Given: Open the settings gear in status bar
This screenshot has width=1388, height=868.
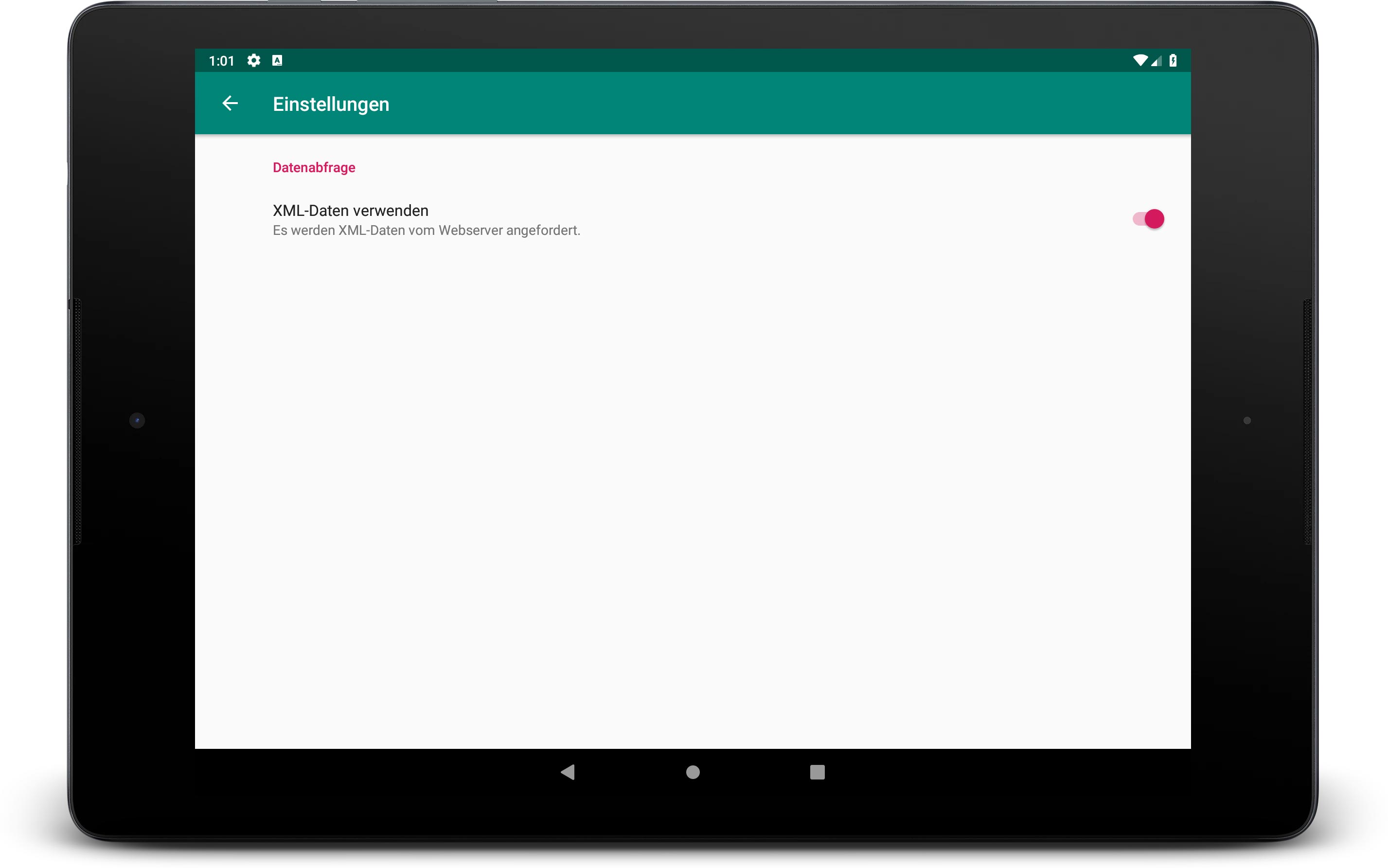Looking at the screenshot, I should click(x=254, y=60).
